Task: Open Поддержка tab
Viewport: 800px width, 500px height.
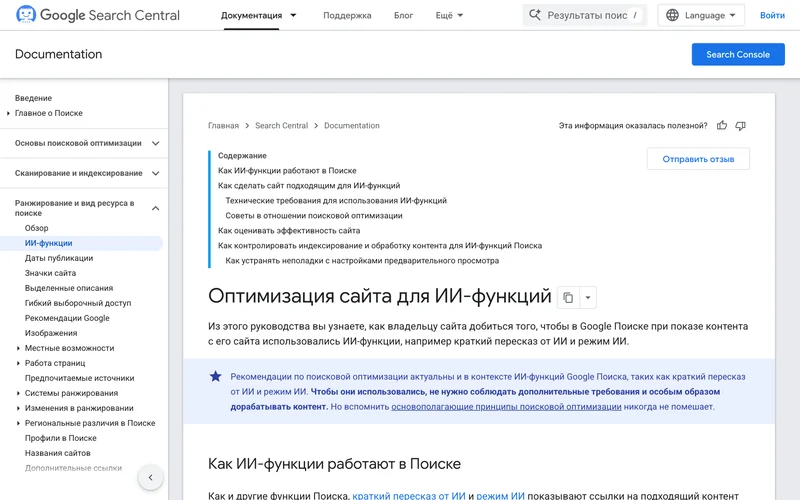Action: [x=347, y=15]
